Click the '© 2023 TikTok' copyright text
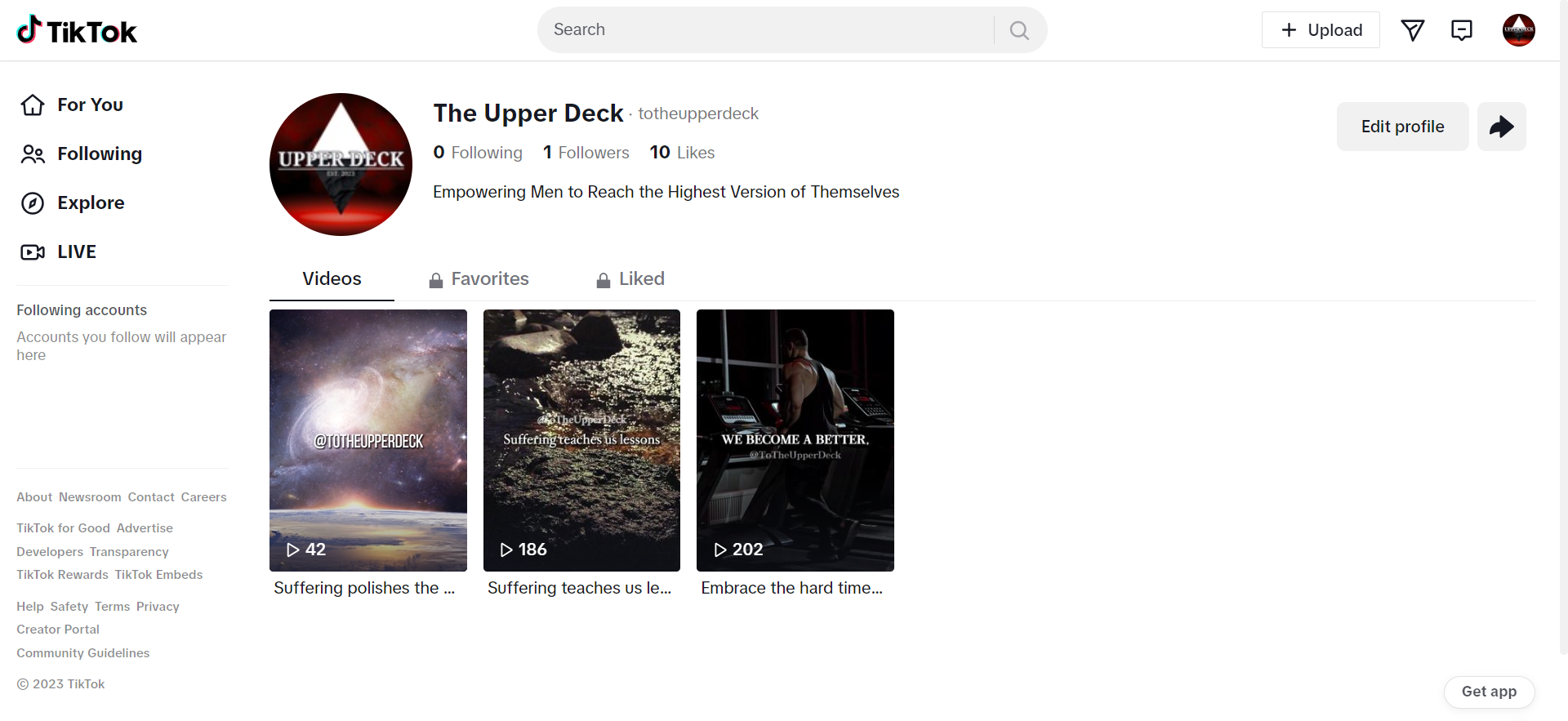This screenshot has width=1568, height=721. 61,684
